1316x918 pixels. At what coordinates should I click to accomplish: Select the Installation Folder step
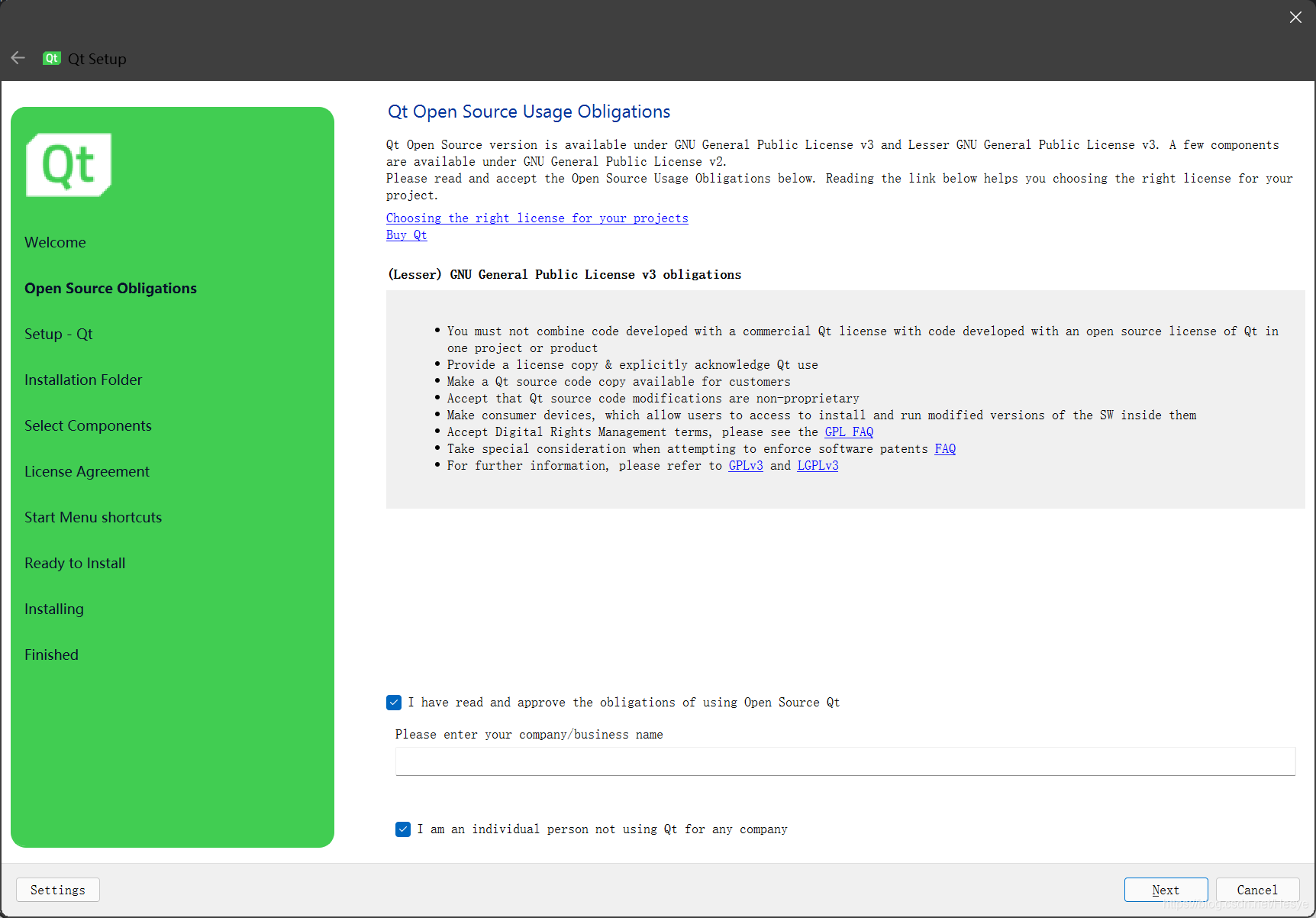tap(82, 380)
